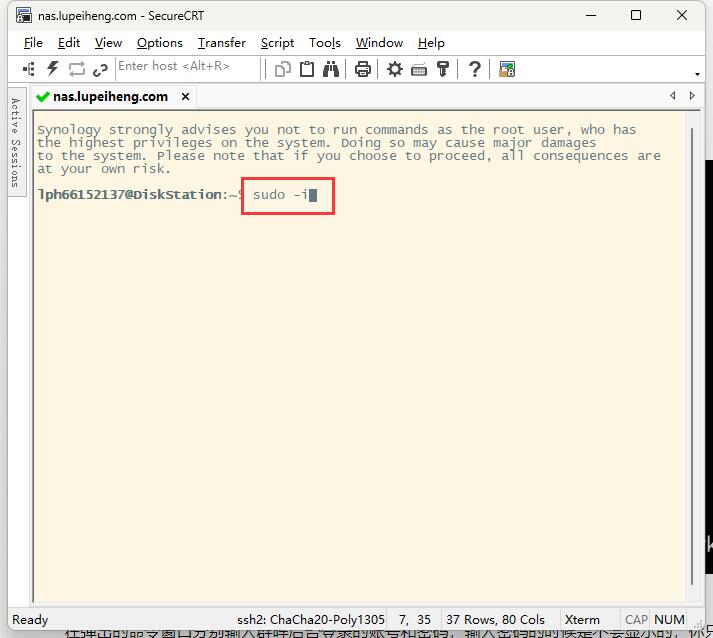Open the Window menu
The height and width of the screenshot is (638, 713).
coord(379,43)
